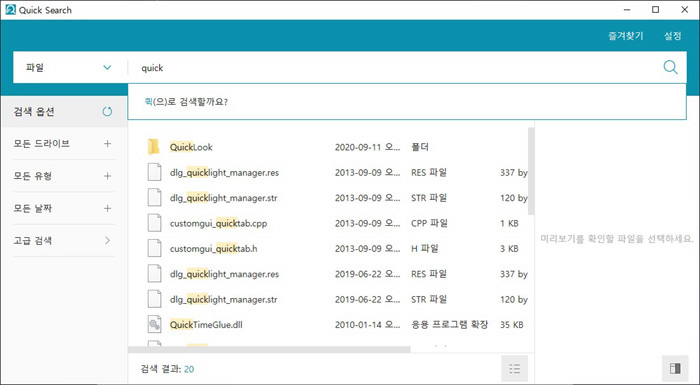The image size is (700, 385).
Task: Expand 모든 날짜 with plus
Action: tap(107, 209)
